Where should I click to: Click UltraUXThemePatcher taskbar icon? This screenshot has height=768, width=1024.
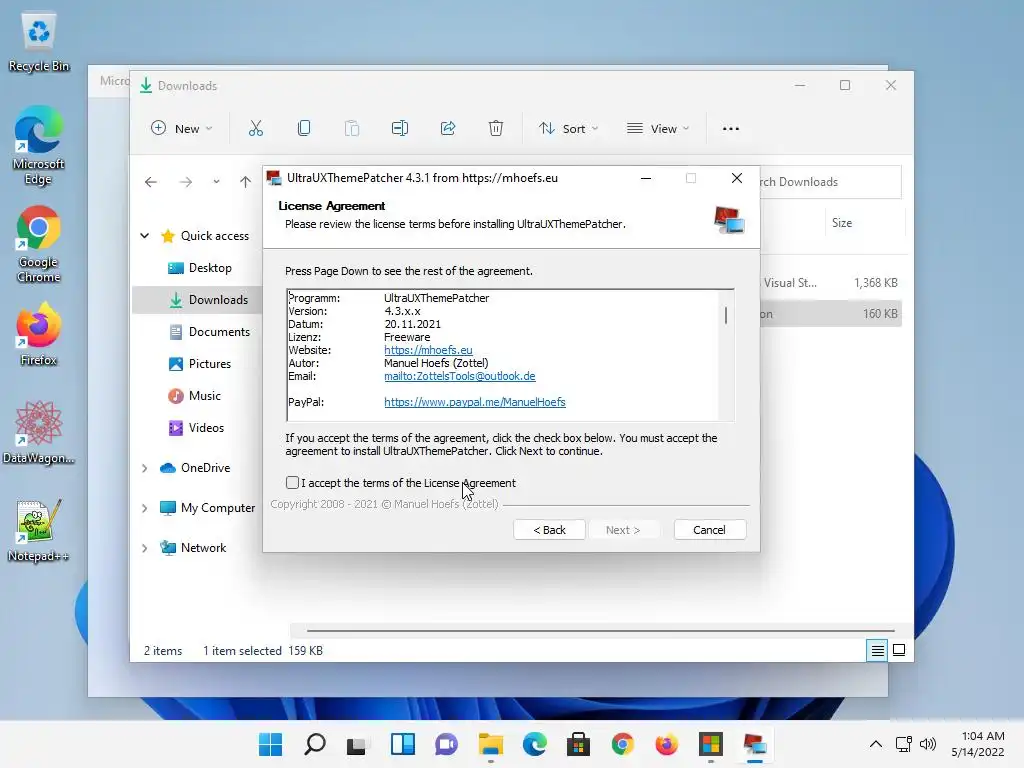(x=754, y=744)
